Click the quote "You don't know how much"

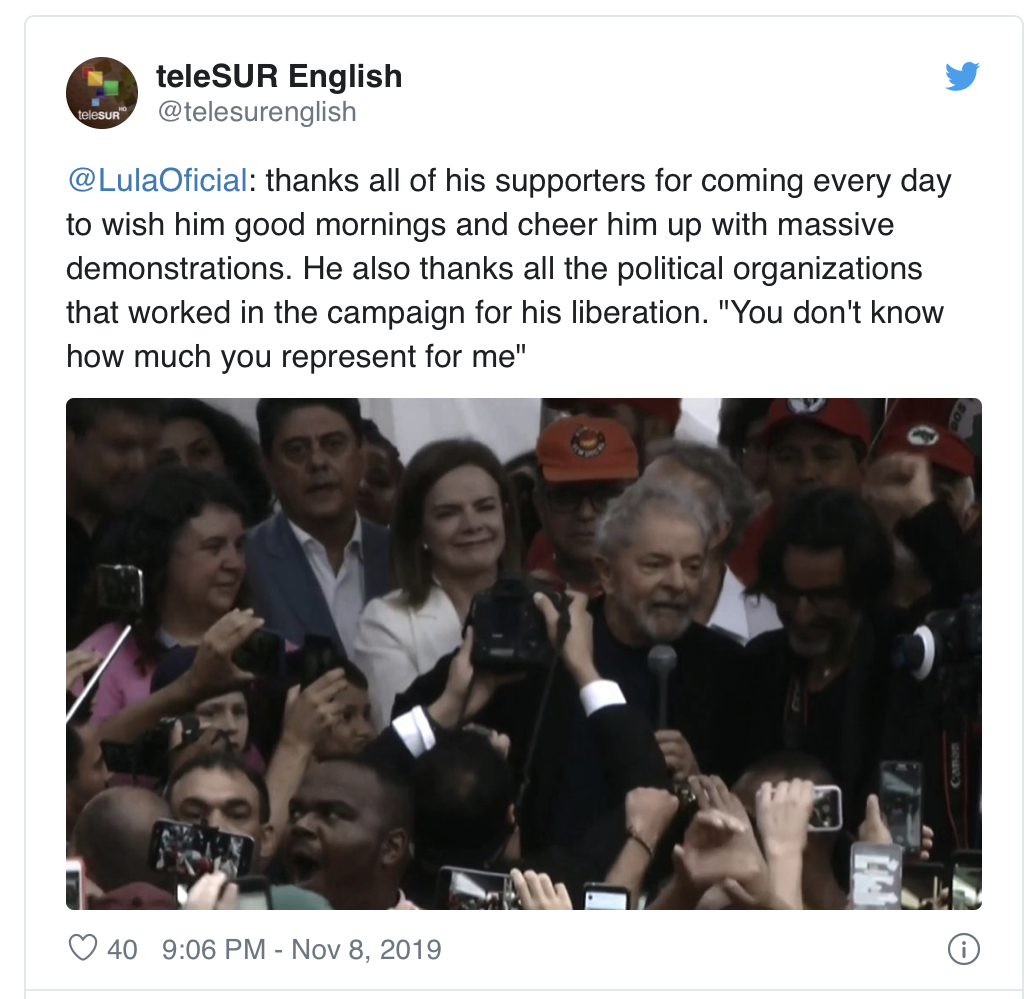[x=505, y=334]
